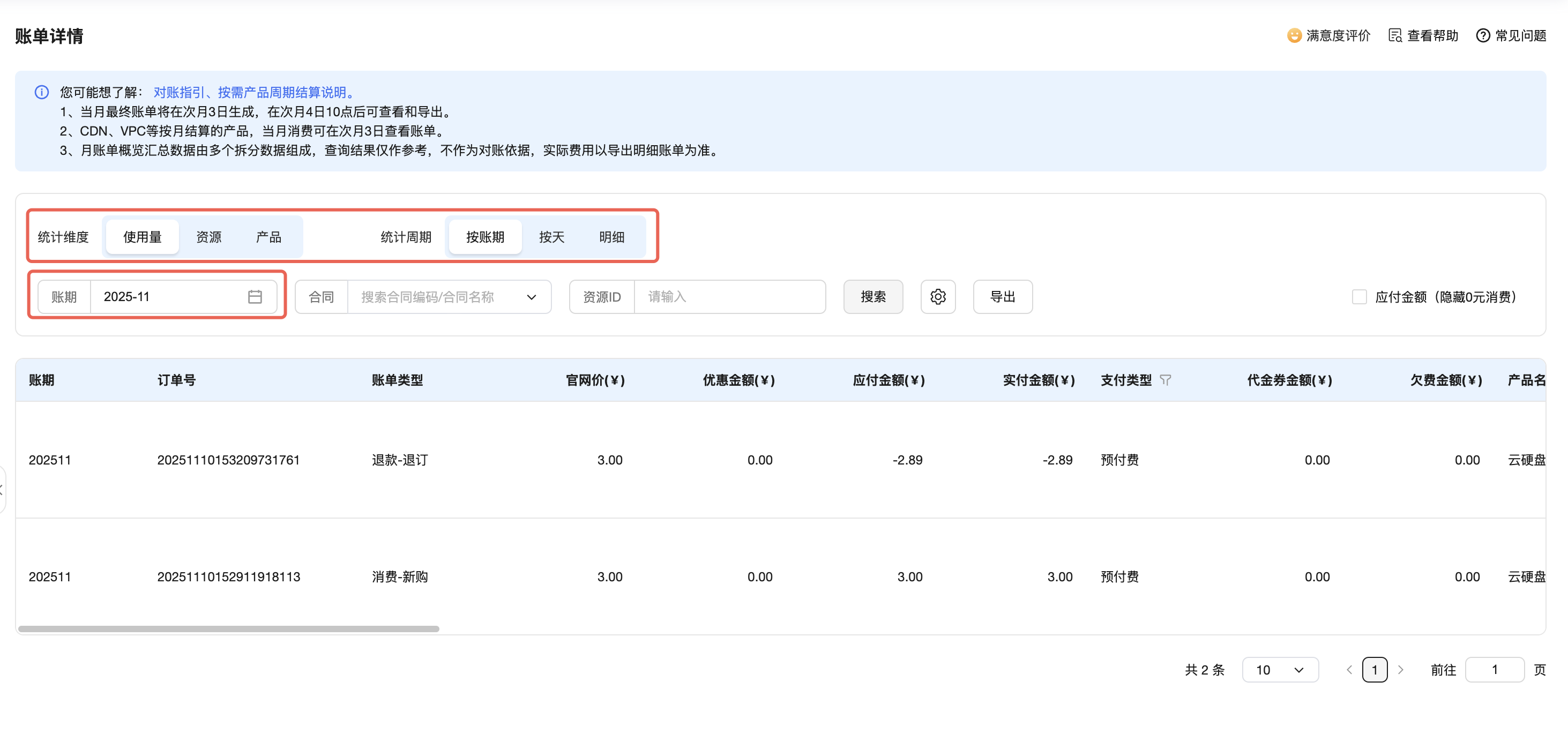Click the 搜索 button
The width and height of the screenshot is (1568, 749).
tap(873, 297)
